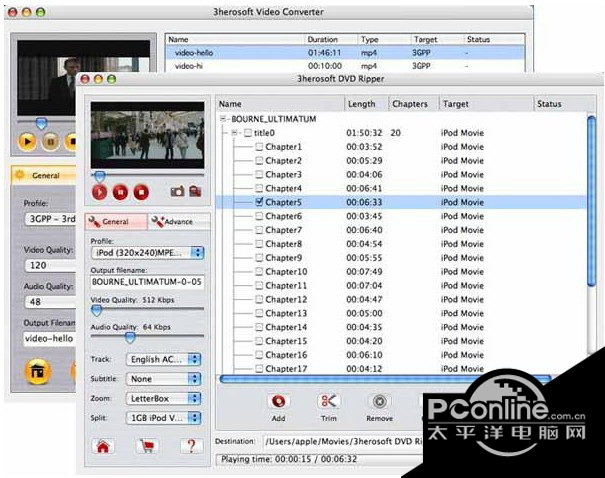Sort by the Length column header

367,104
